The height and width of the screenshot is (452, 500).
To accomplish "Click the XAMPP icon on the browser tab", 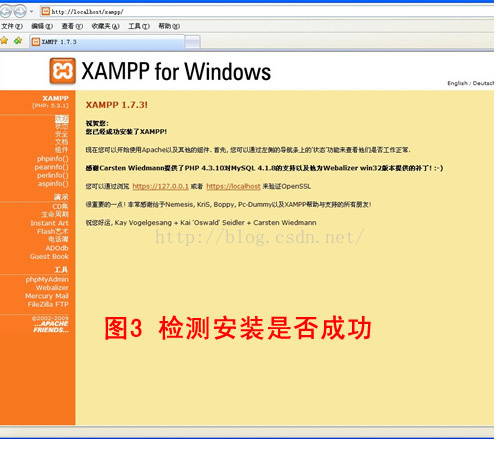I will click(x=36, y=42).
